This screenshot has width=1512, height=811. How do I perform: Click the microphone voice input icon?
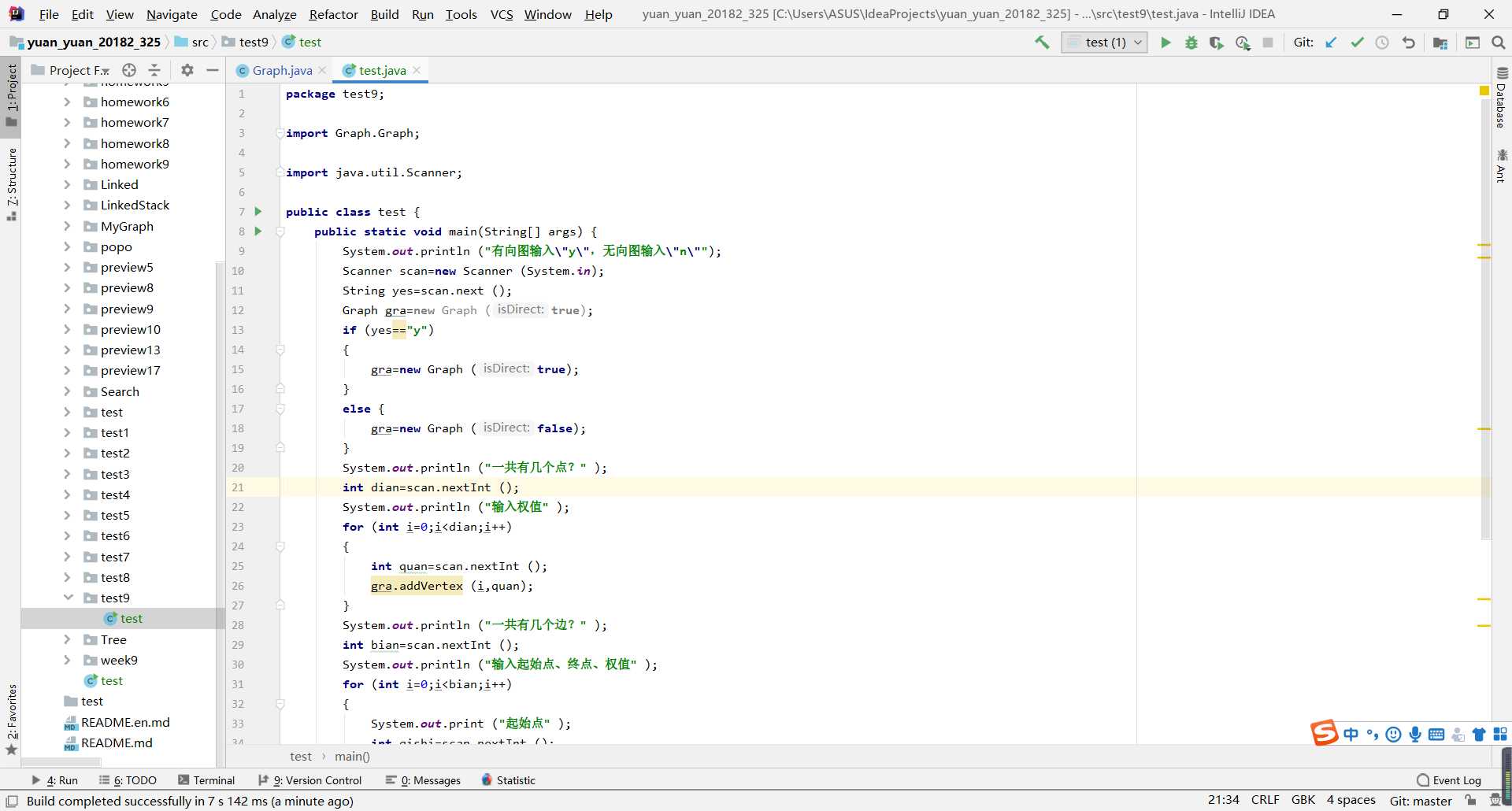pyautogui.click(x=1415, y=735)
